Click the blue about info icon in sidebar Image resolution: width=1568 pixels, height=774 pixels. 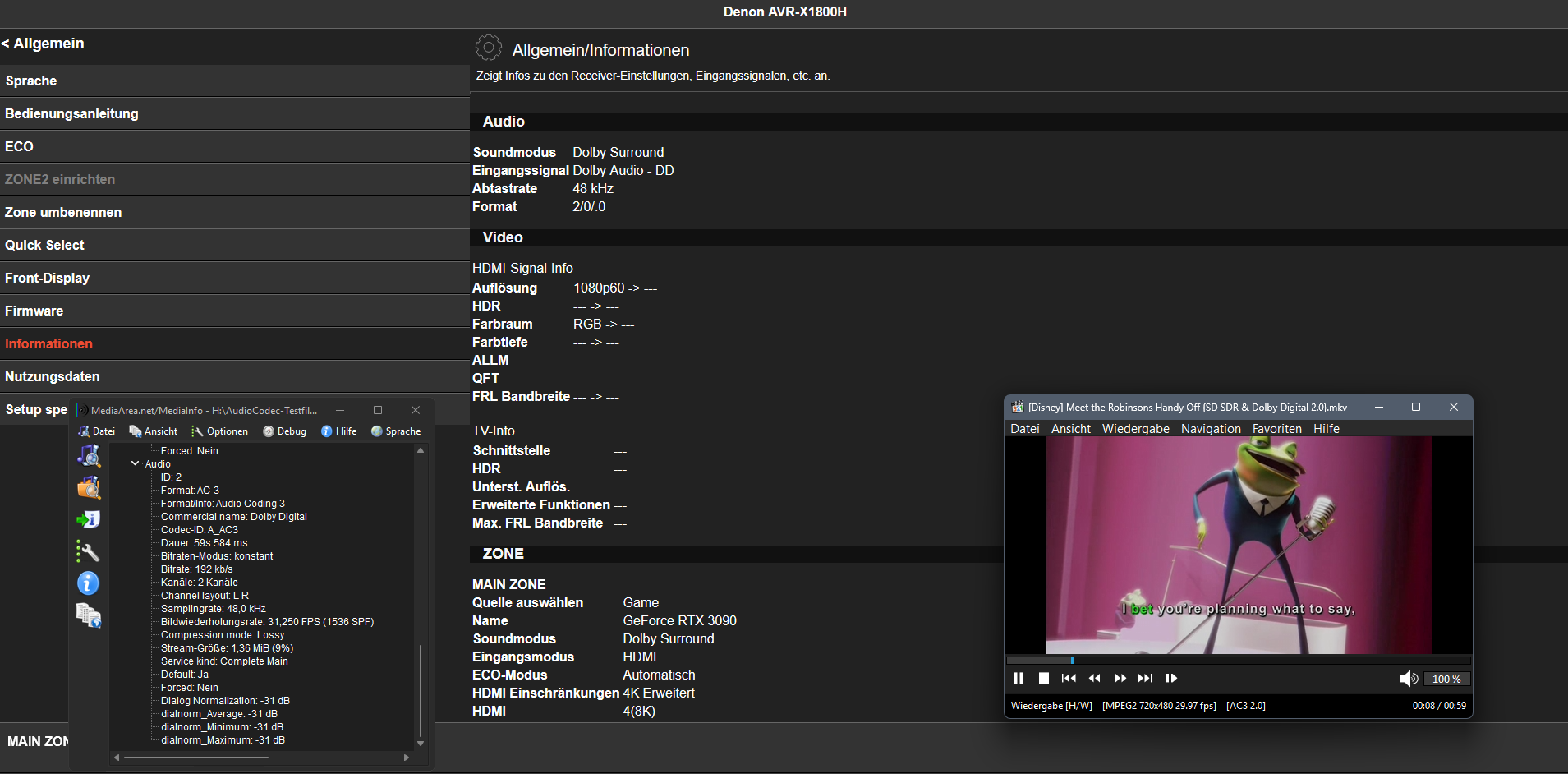(88, 583)
